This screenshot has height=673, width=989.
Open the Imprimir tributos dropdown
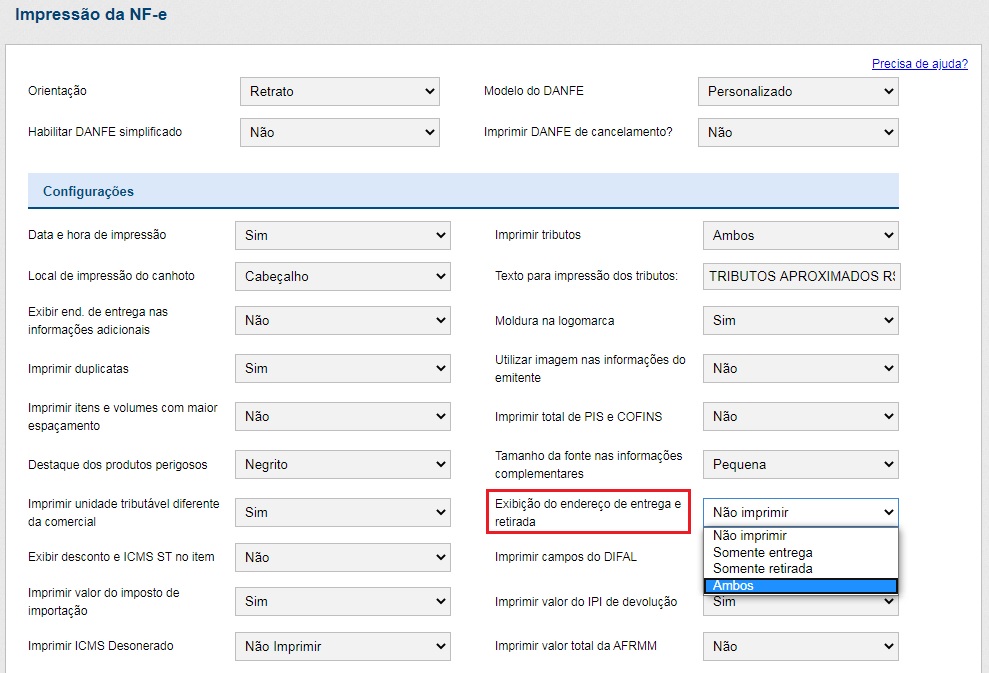pyautogui.click(x=800, y=235)
